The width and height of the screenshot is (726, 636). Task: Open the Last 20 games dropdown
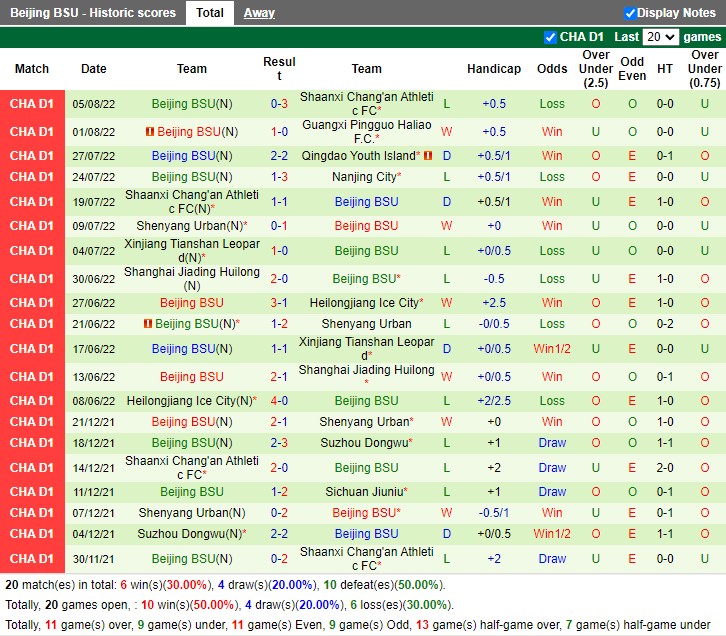(660, 37)
